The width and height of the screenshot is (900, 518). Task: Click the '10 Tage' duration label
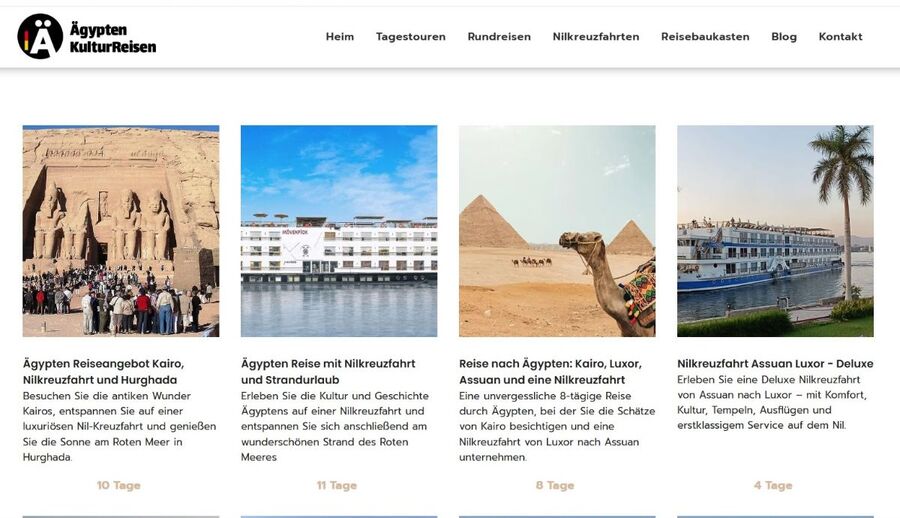tap(119, 485)
